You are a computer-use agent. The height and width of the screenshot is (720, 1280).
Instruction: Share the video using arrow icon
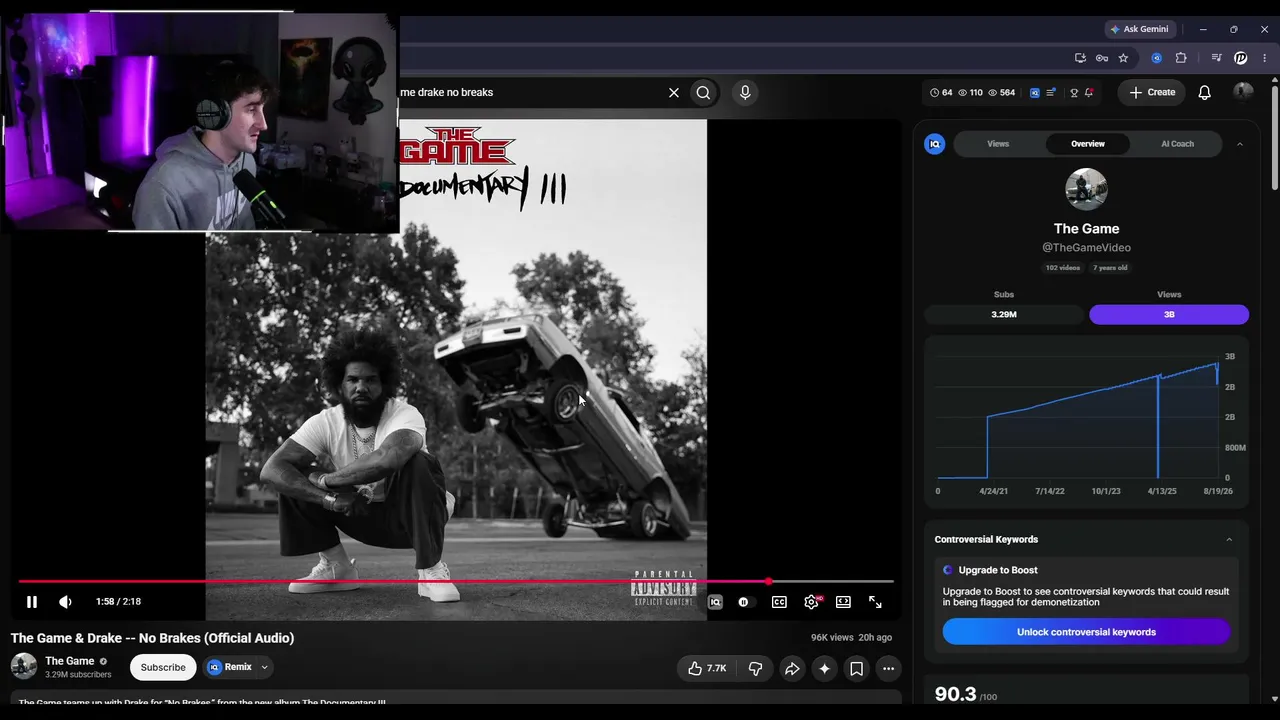point(792,668)
